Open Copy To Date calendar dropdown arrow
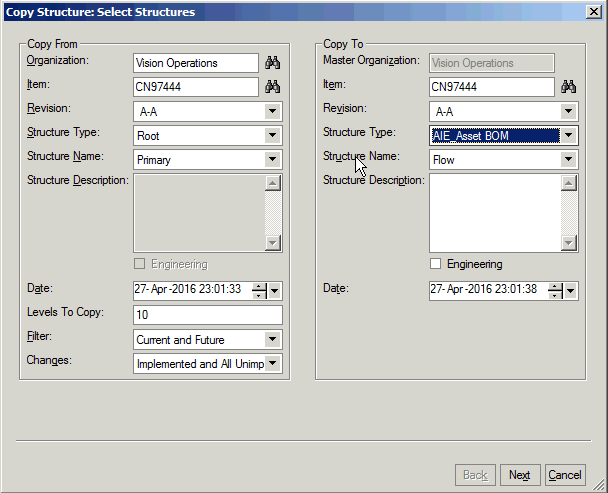The height and width of the screenshot is (493, 608). 570,291
